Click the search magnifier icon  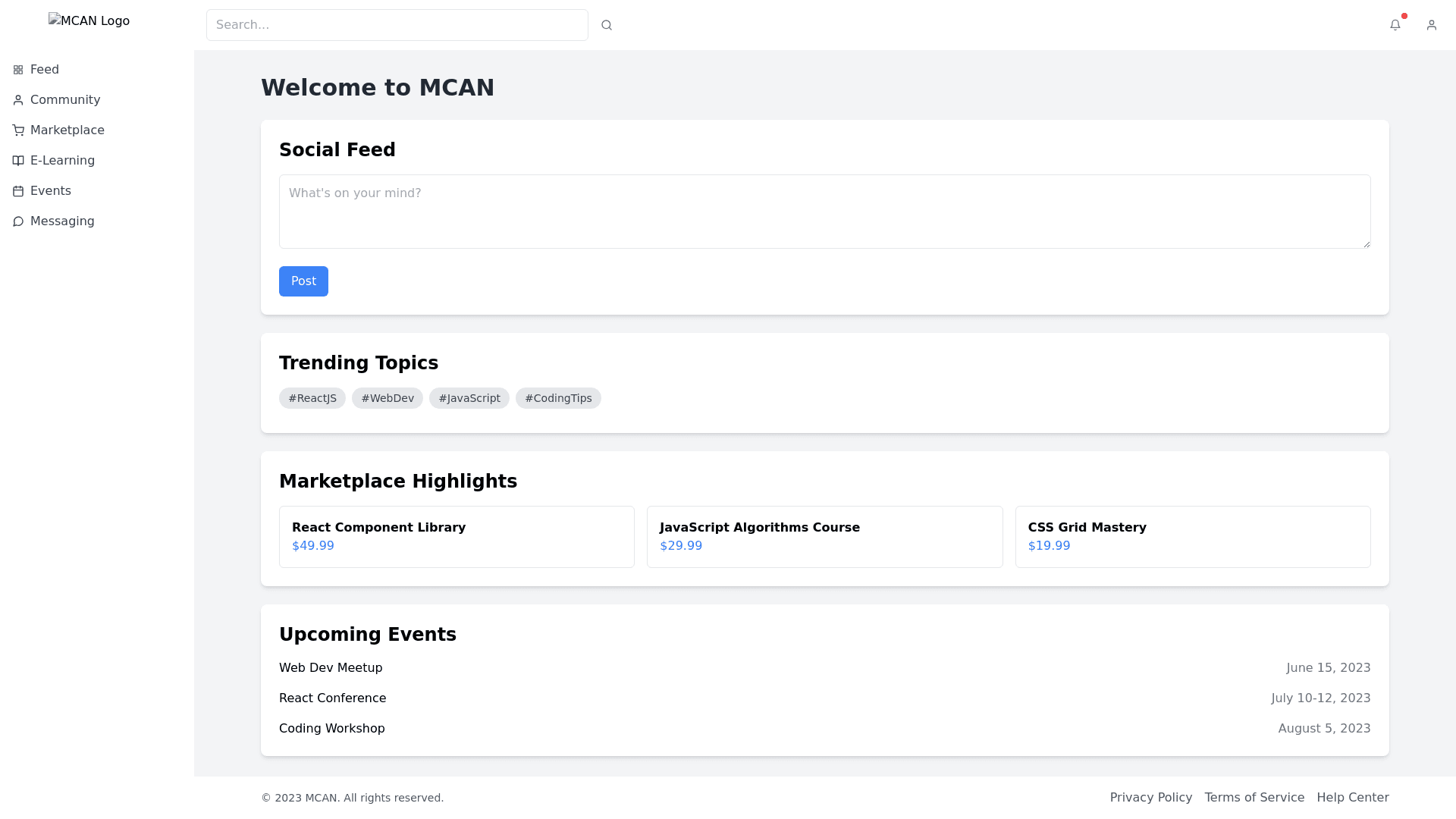point(607,25)
